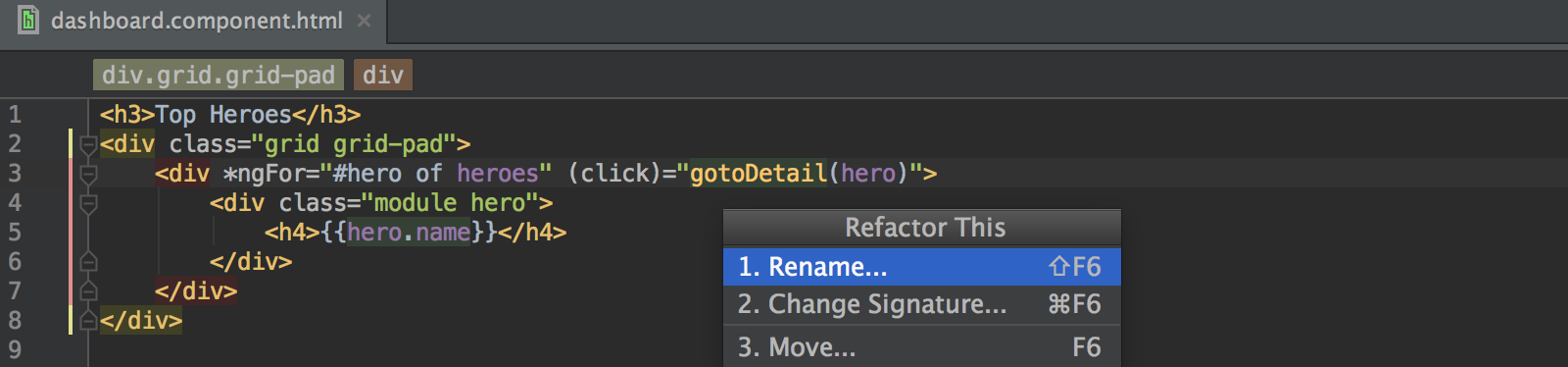
Task: Select div.grid.grid-pad breadcrumb
Action: tap(219, 75)
